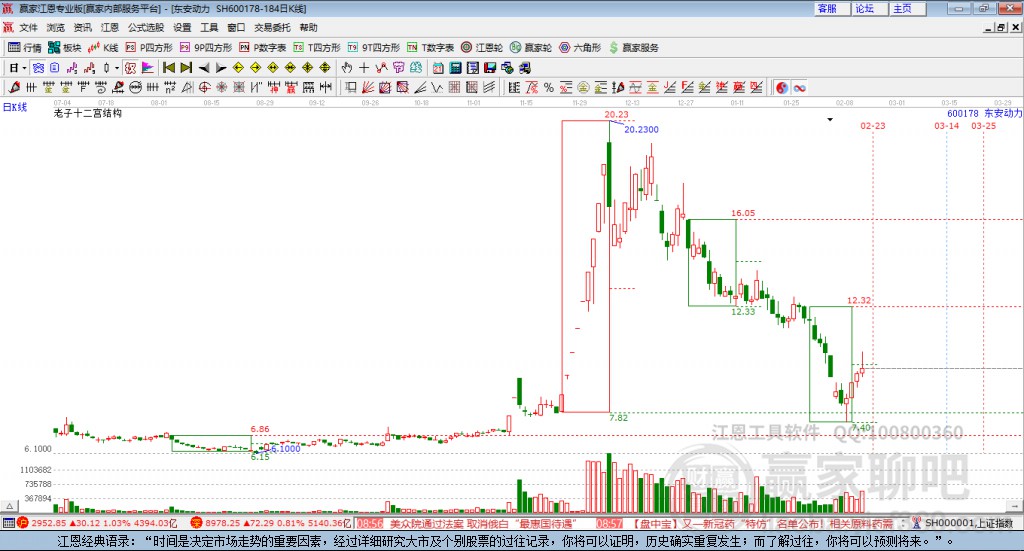Jump to last bar icon
Screen dimensions: 1024x551
186,68
